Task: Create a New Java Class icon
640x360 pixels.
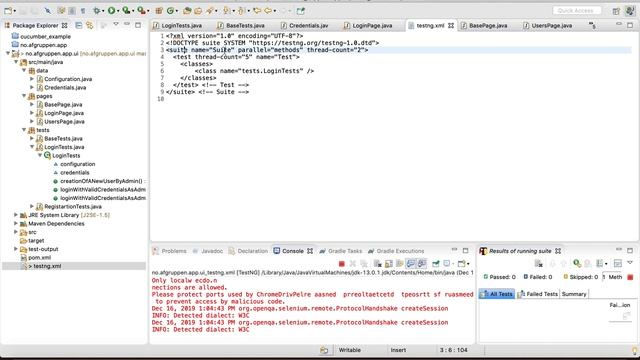Action: [170, 11]
